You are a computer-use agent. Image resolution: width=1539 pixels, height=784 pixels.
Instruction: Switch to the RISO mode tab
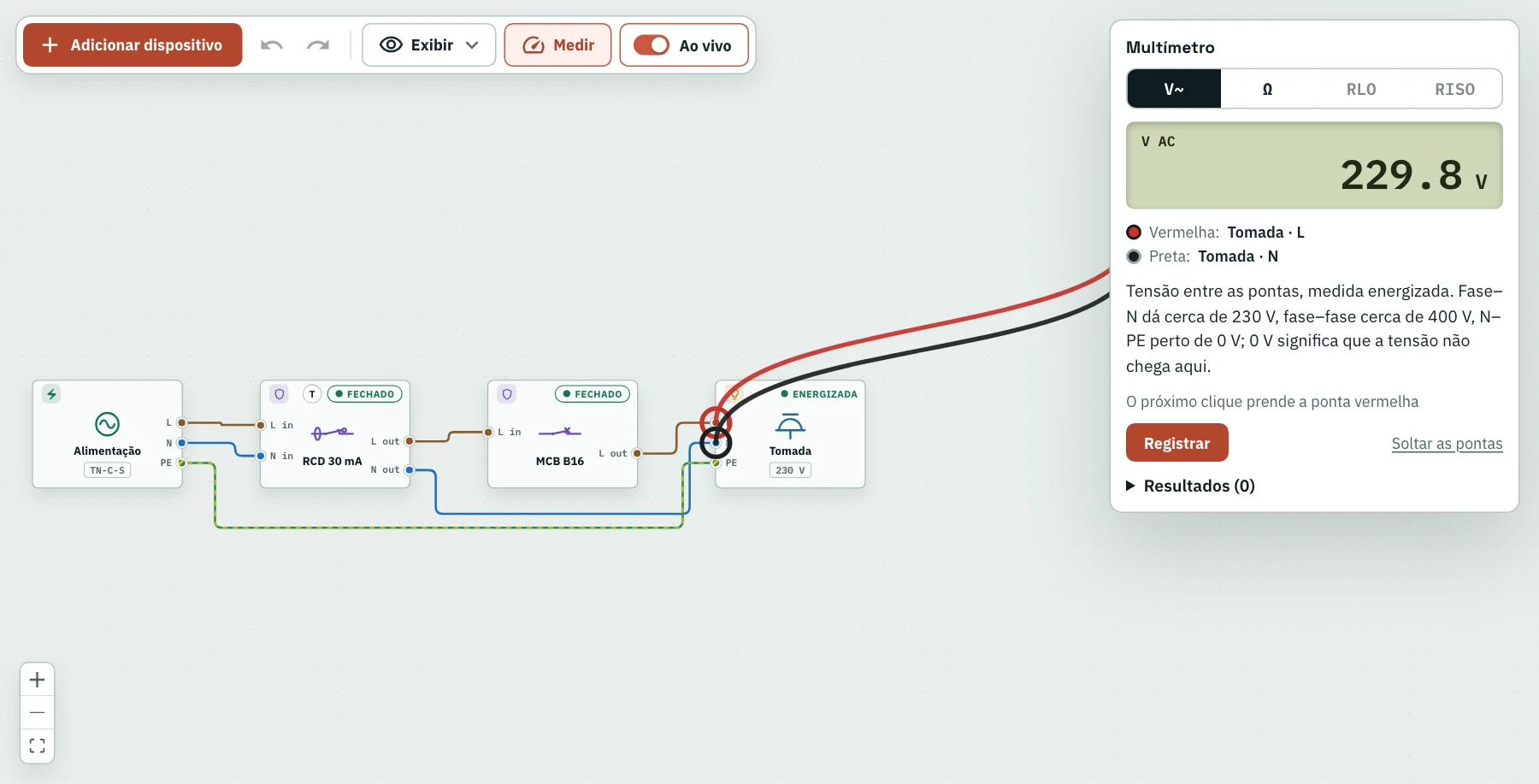point(1454,89)
